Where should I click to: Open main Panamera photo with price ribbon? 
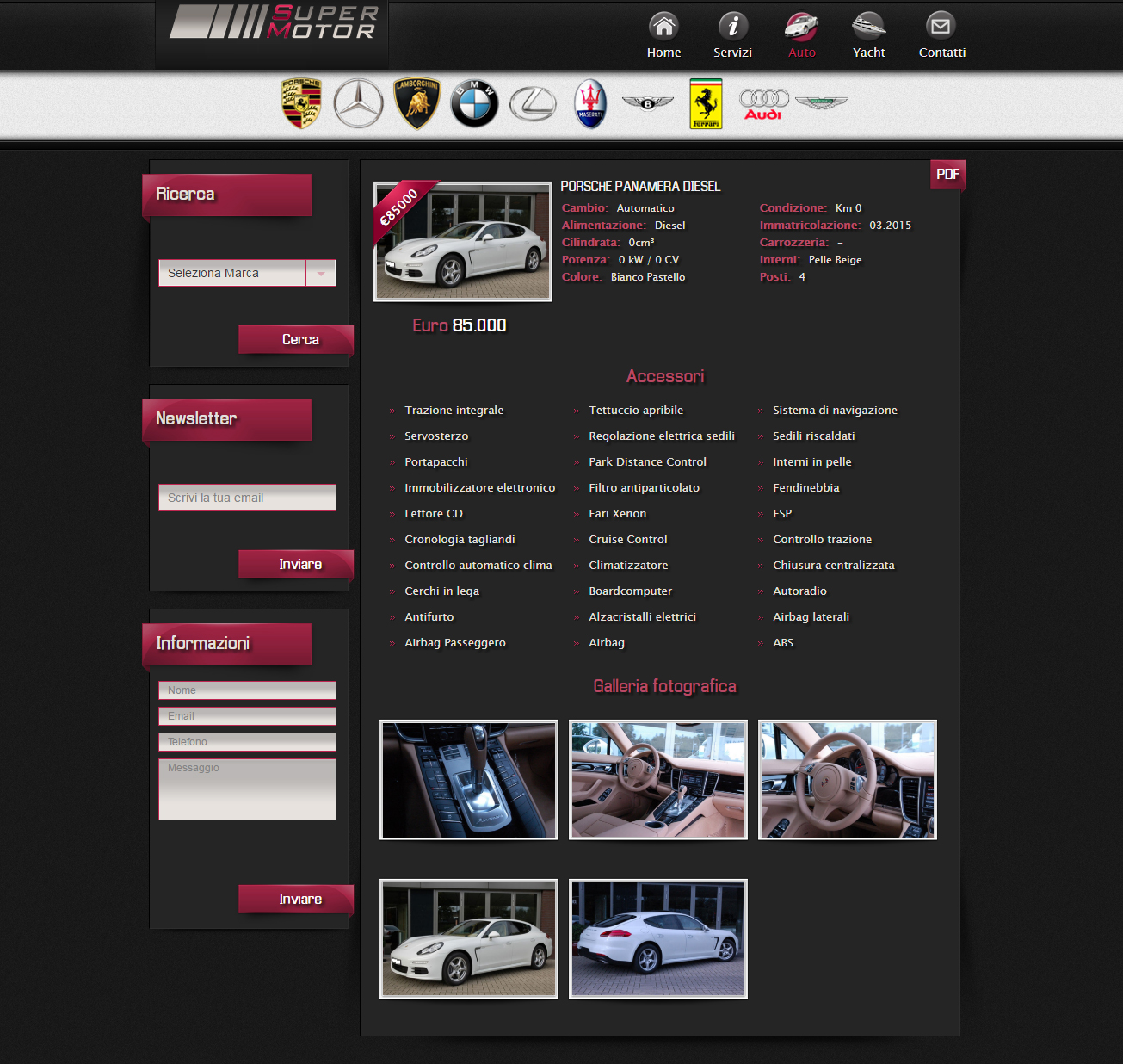[x=463, y=242]
